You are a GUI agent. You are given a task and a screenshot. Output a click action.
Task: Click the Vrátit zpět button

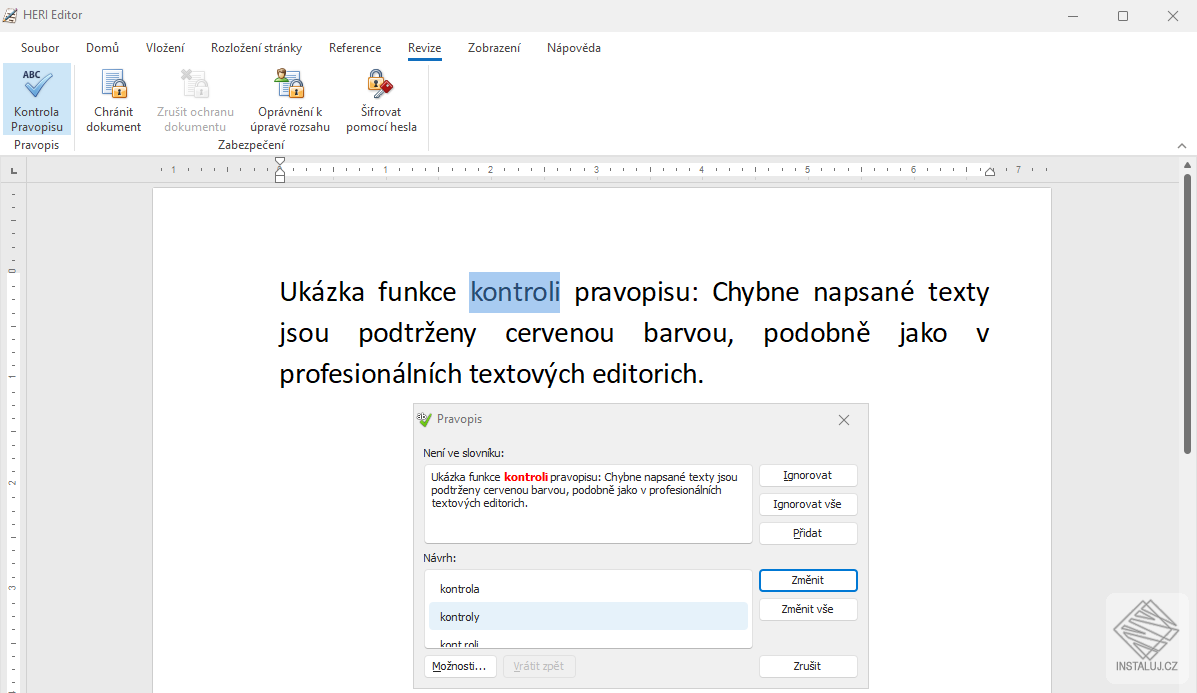(539, 666)
